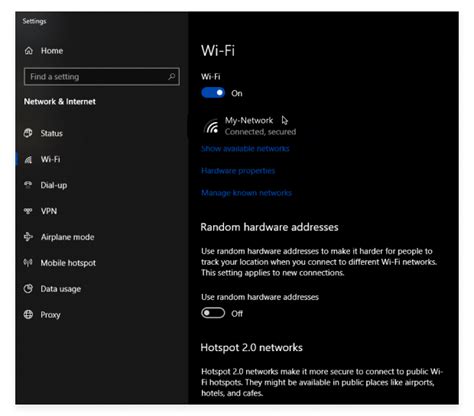The height and width of the screenshot is (416, 474).
Task: Click the Wi-Fi signal sidebar icon
Action: point(28,159)
